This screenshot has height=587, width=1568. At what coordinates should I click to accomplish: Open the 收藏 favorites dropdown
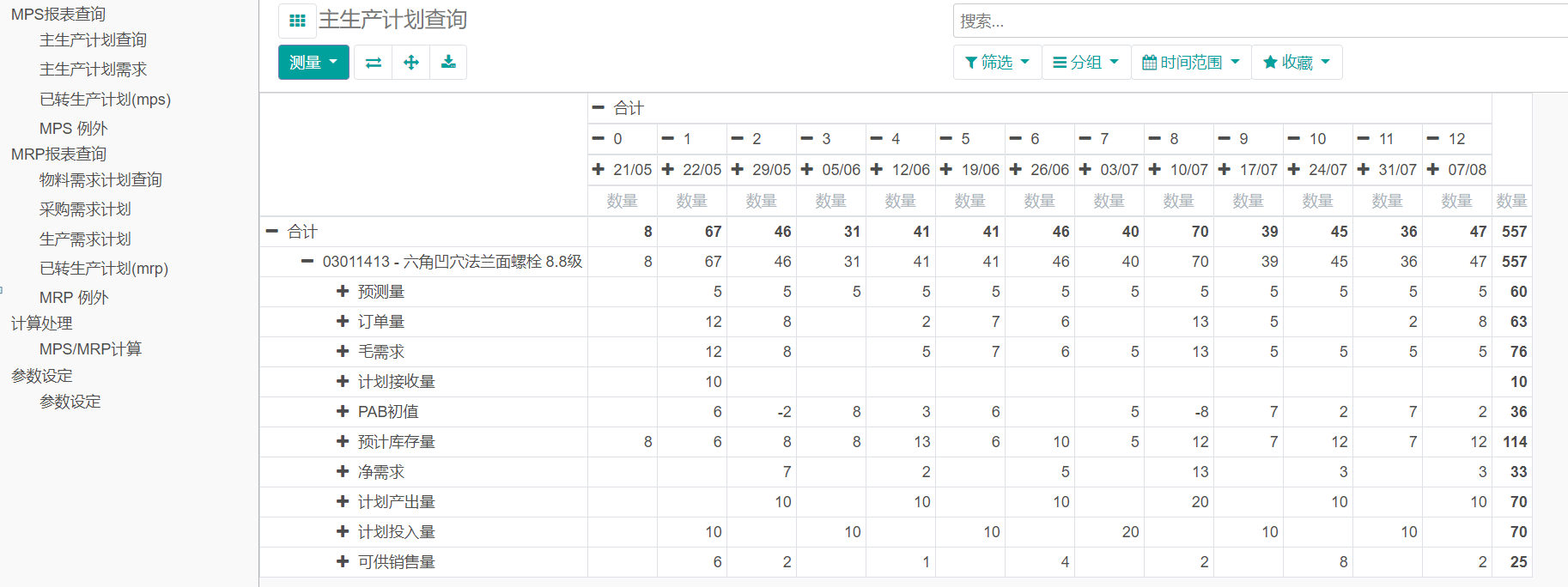1297,63
